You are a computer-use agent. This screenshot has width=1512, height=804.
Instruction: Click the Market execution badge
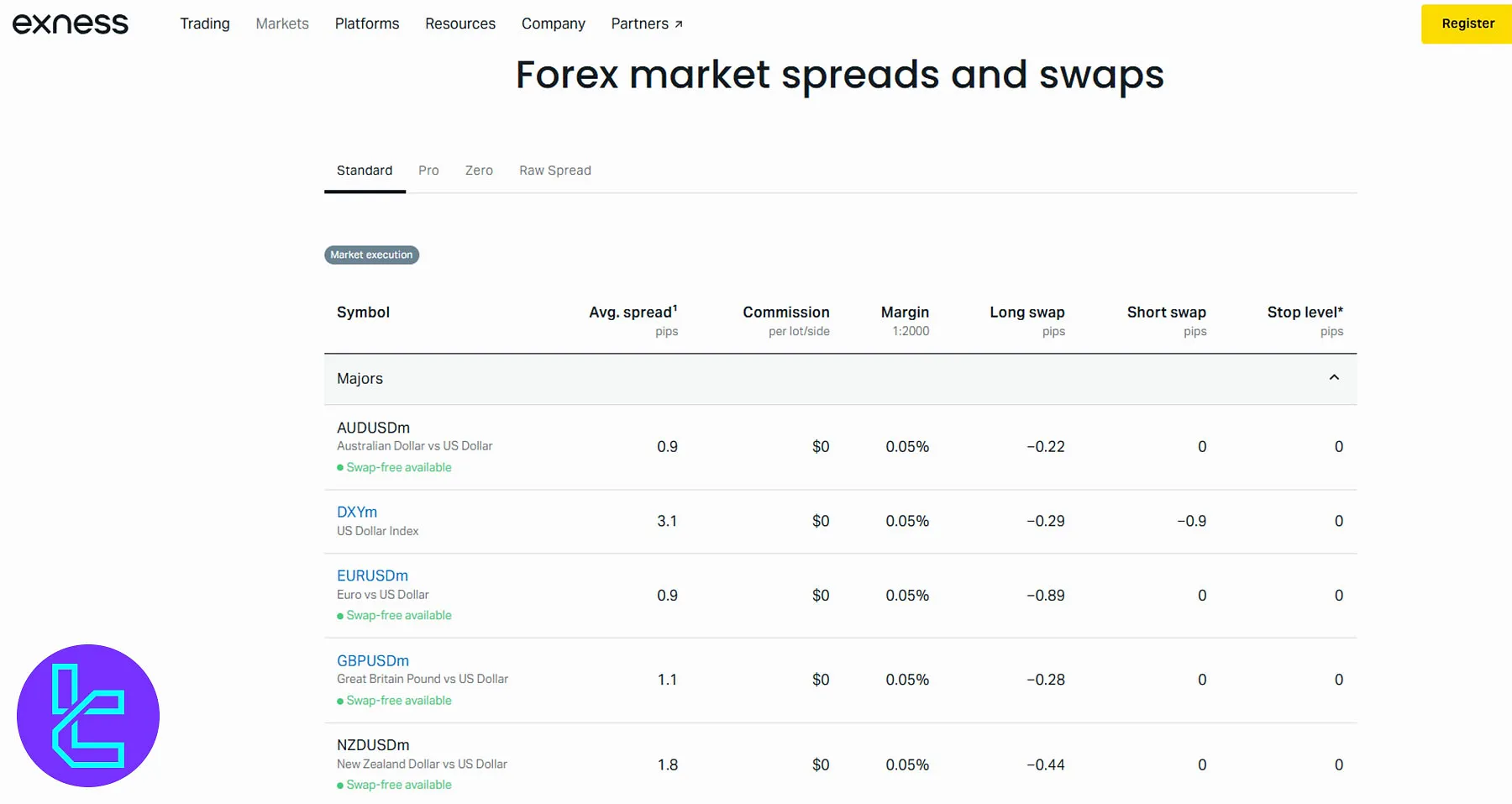click(x=371, y=255)
